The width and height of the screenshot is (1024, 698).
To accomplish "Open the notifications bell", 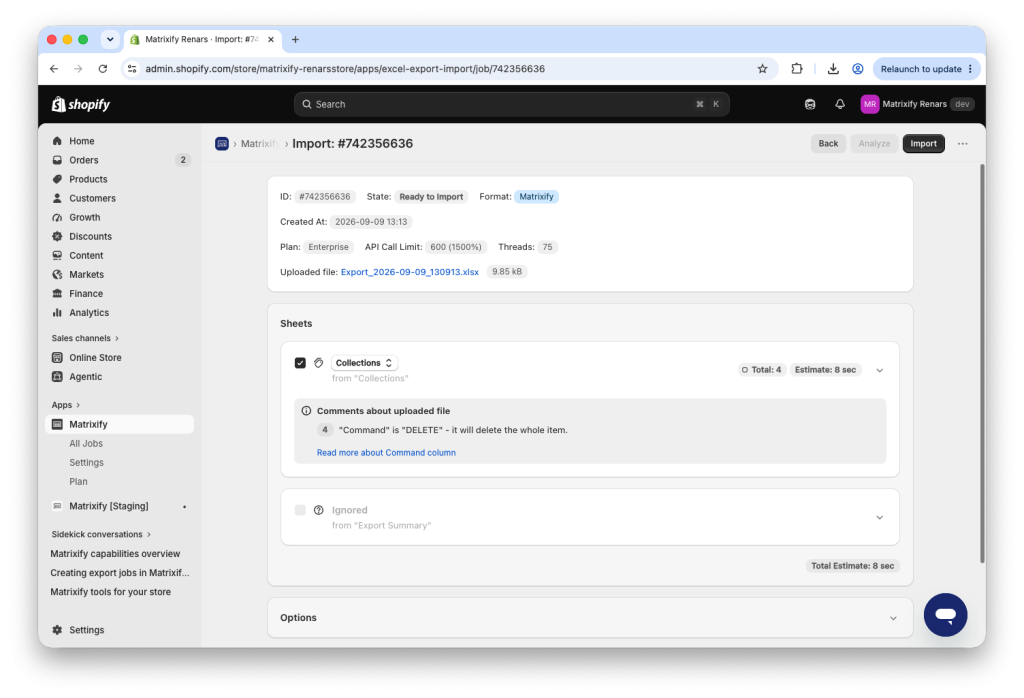I will [x=840, y=104].
